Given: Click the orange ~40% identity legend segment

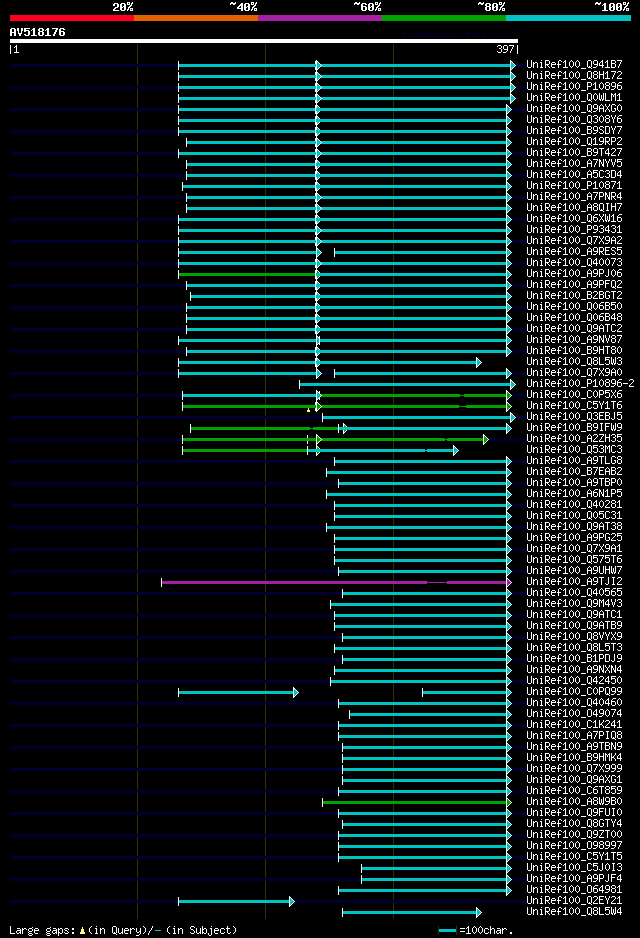Looking at the screenshot, I should [196, 18].
